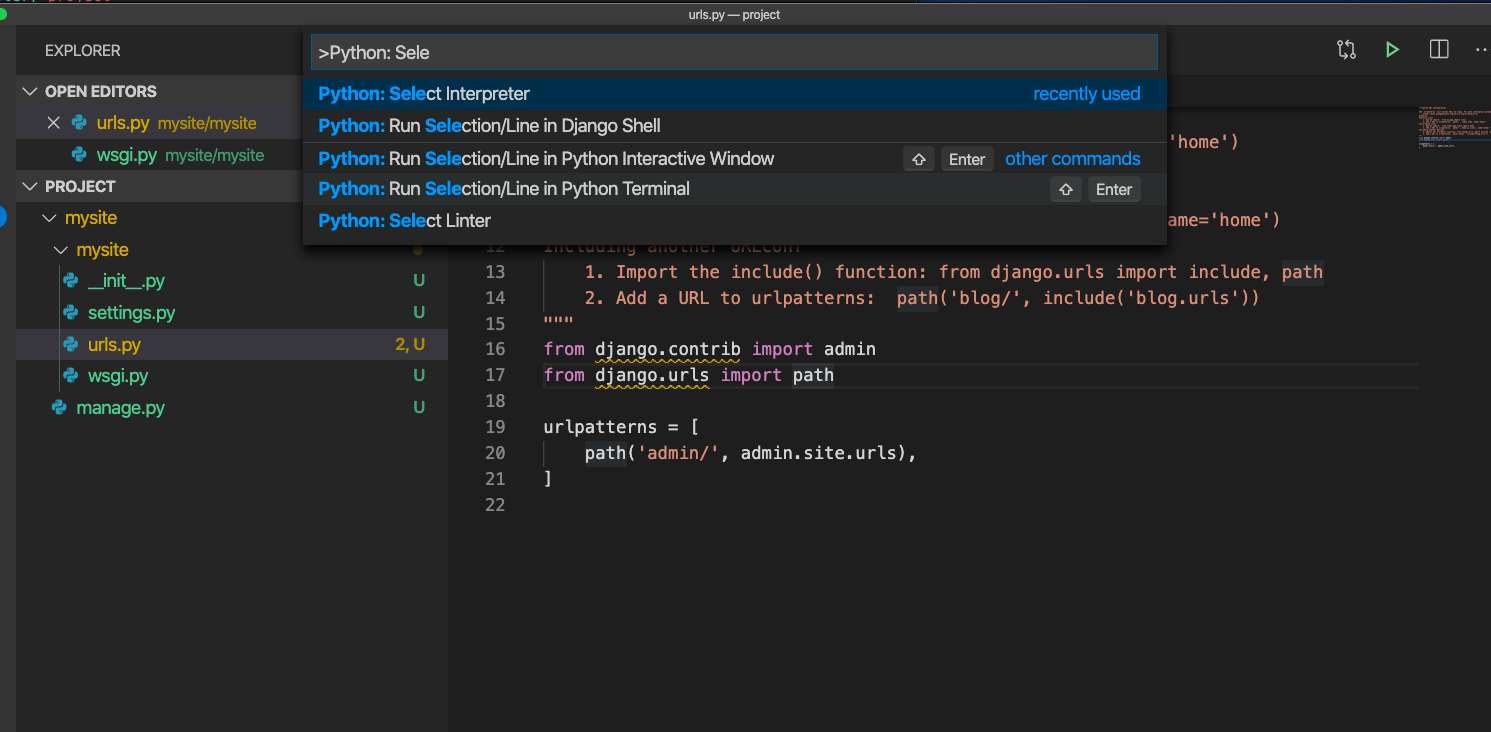
Task: Click the Python icon beside manage.py
Action: click(59, 408)
